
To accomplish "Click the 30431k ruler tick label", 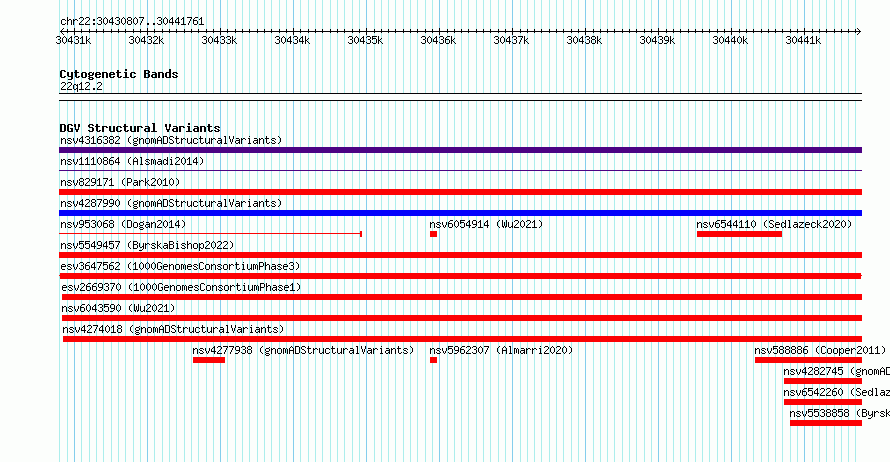I will pyautogui.click(x=73, y=40).
